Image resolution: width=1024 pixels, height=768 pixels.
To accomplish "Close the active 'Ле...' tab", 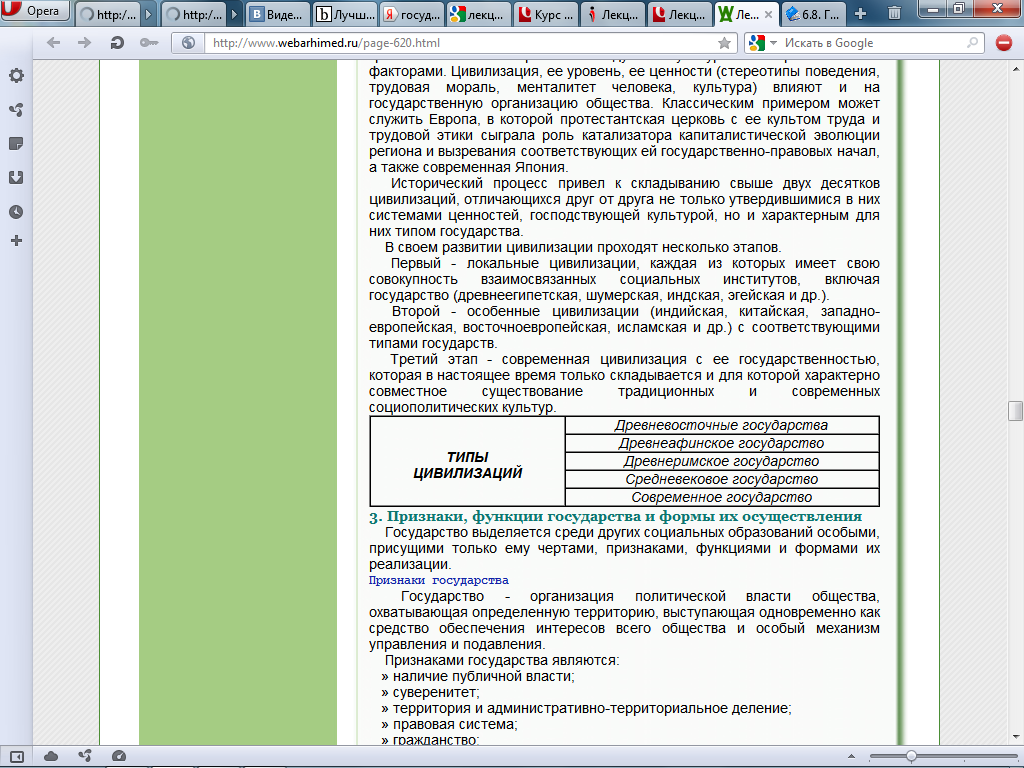I will tap(768, 14).
